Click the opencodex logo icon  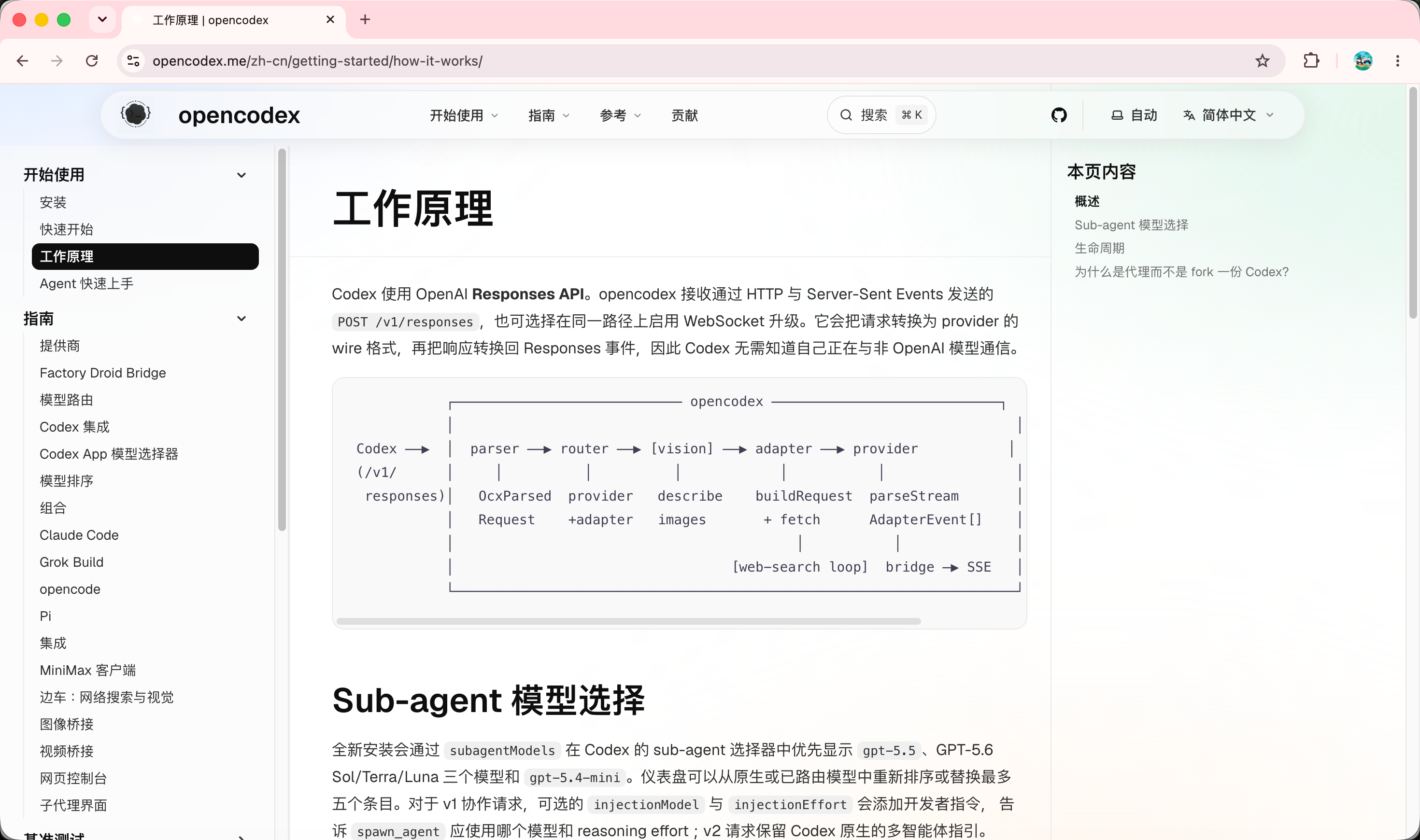coord(136,115)
